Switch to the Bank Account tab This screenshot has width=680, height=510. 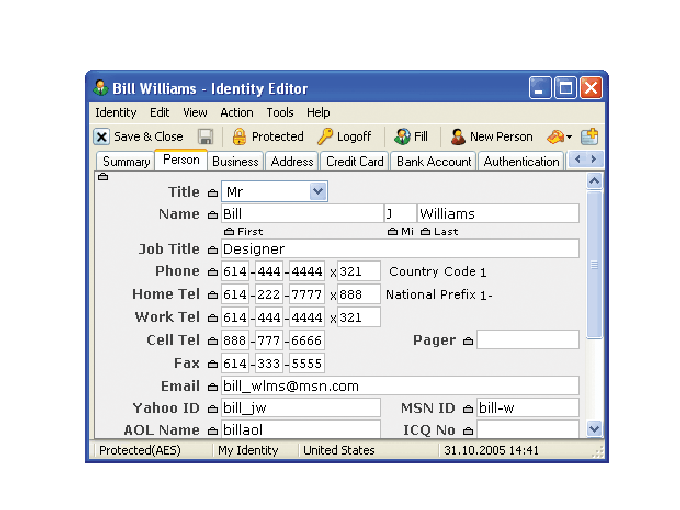click(x=434, y=162)
